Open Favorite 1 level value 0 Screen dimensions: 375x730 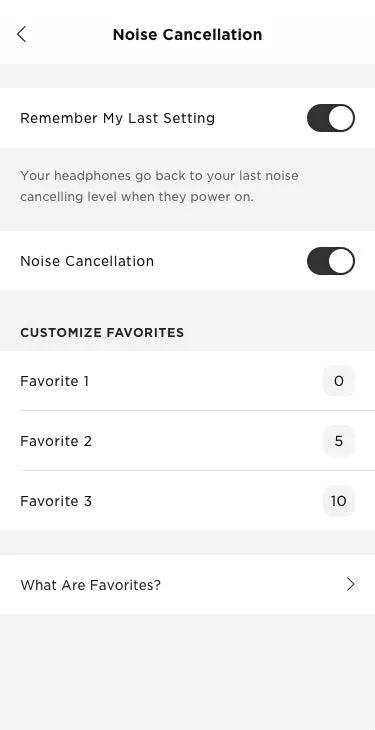pos(339,381)
